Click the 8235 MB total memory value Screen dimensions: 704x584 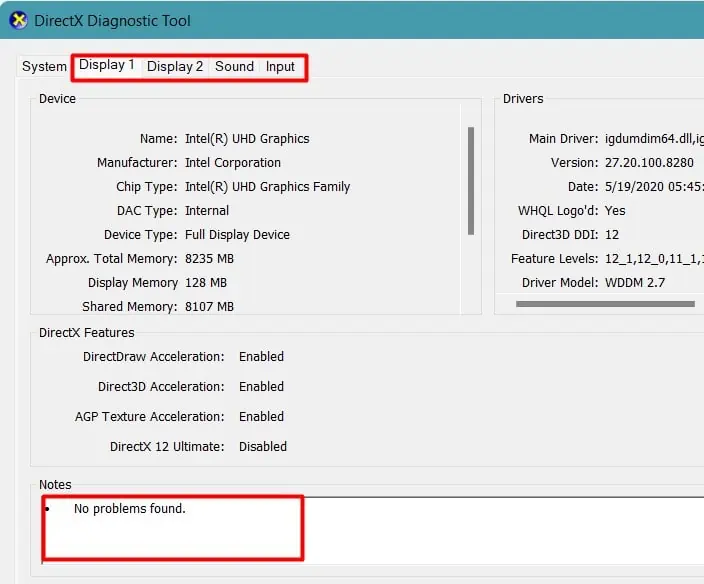[x=209, y=259]
